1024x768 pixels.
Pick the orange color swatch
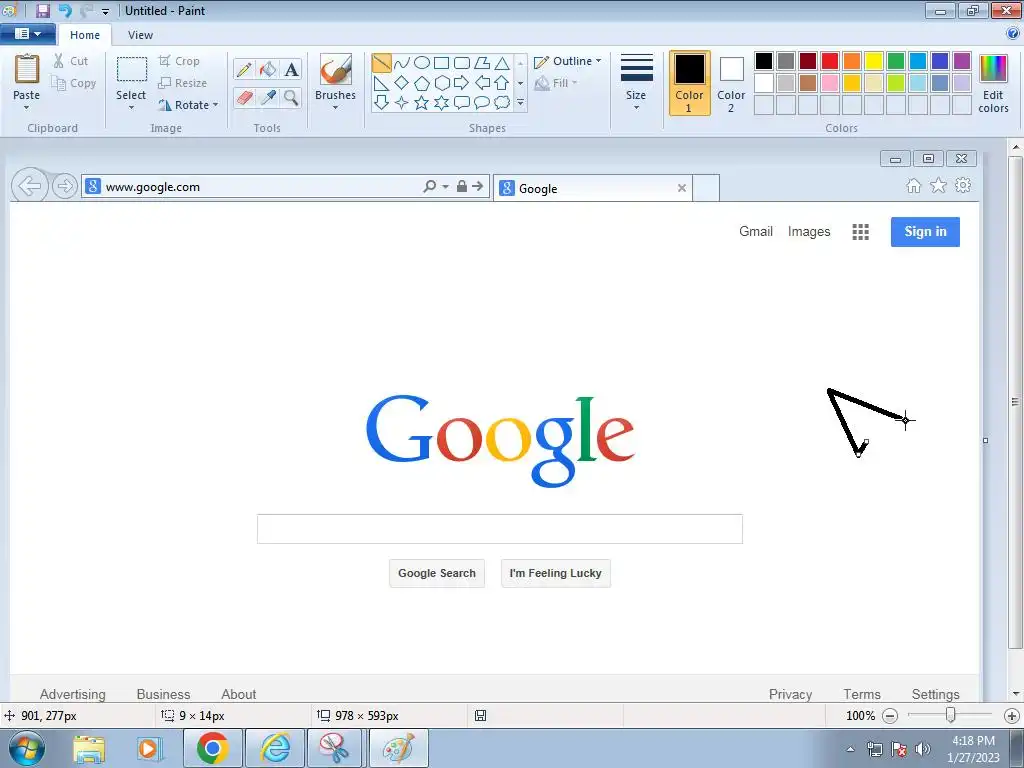coord(852,61)
